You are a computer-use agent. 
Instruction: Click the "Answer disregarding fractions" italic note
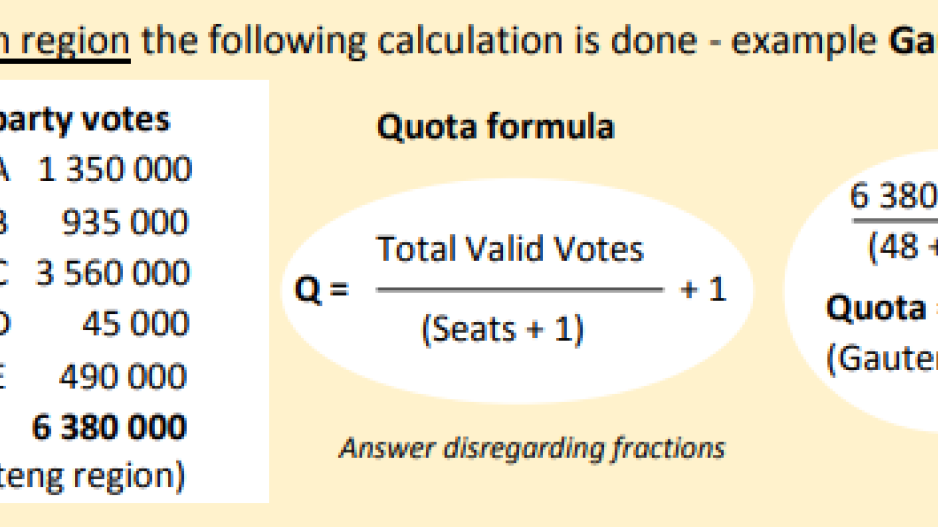[x=532, y=447]
